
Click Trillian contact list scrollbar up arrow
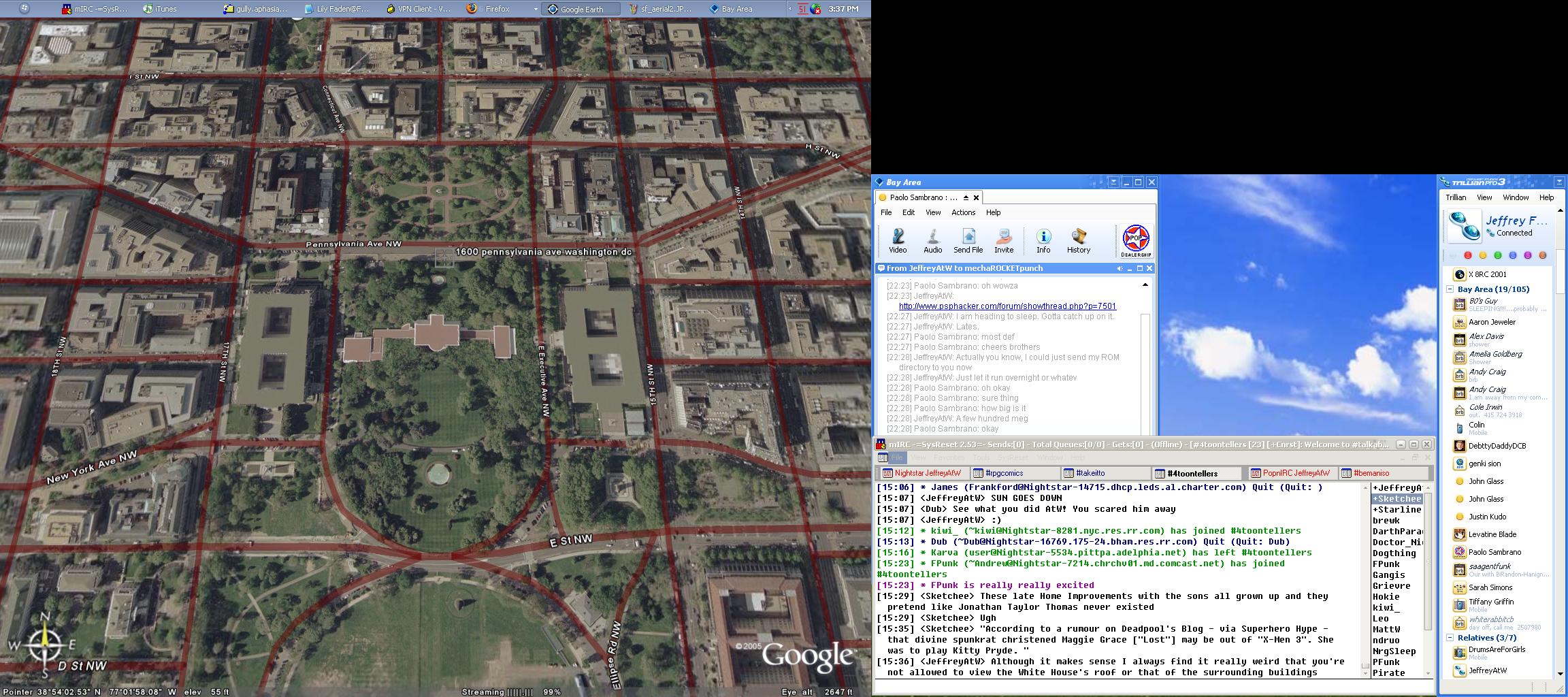tap(1559, 210)
